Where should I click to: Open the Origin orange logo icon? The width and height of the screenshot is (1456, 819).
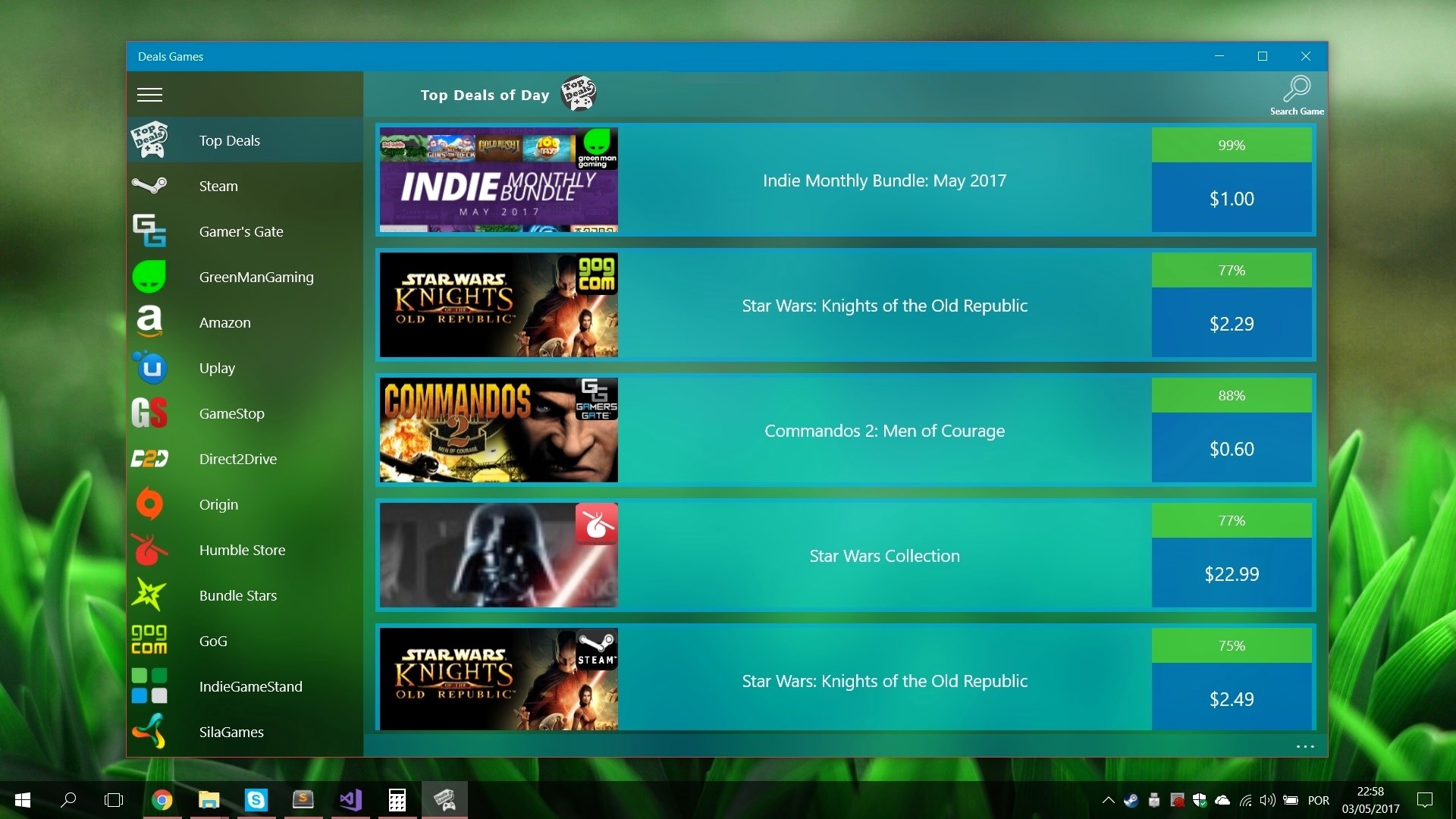pyautogui.click(x=149, y=504)
